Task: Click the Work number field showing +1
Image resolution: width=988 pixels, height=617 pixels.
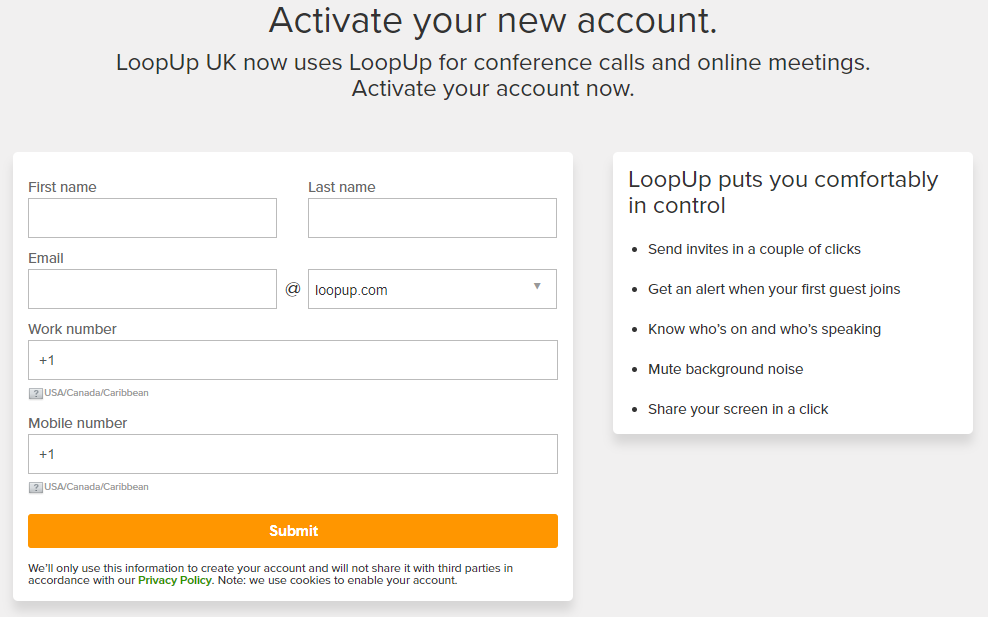Action: point(293,359)
